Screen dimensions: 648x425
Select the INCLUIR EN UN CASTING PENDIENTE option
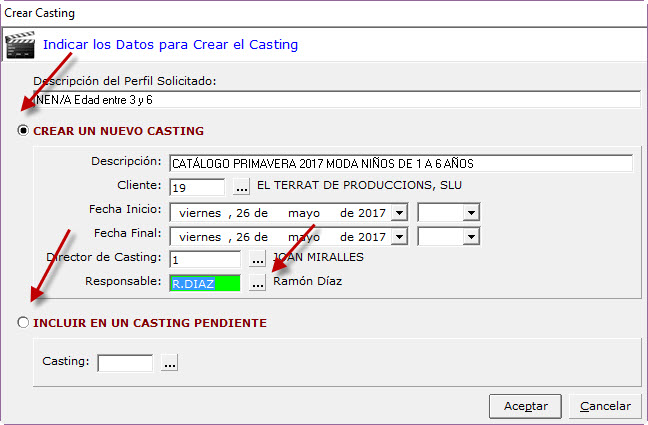23,322
